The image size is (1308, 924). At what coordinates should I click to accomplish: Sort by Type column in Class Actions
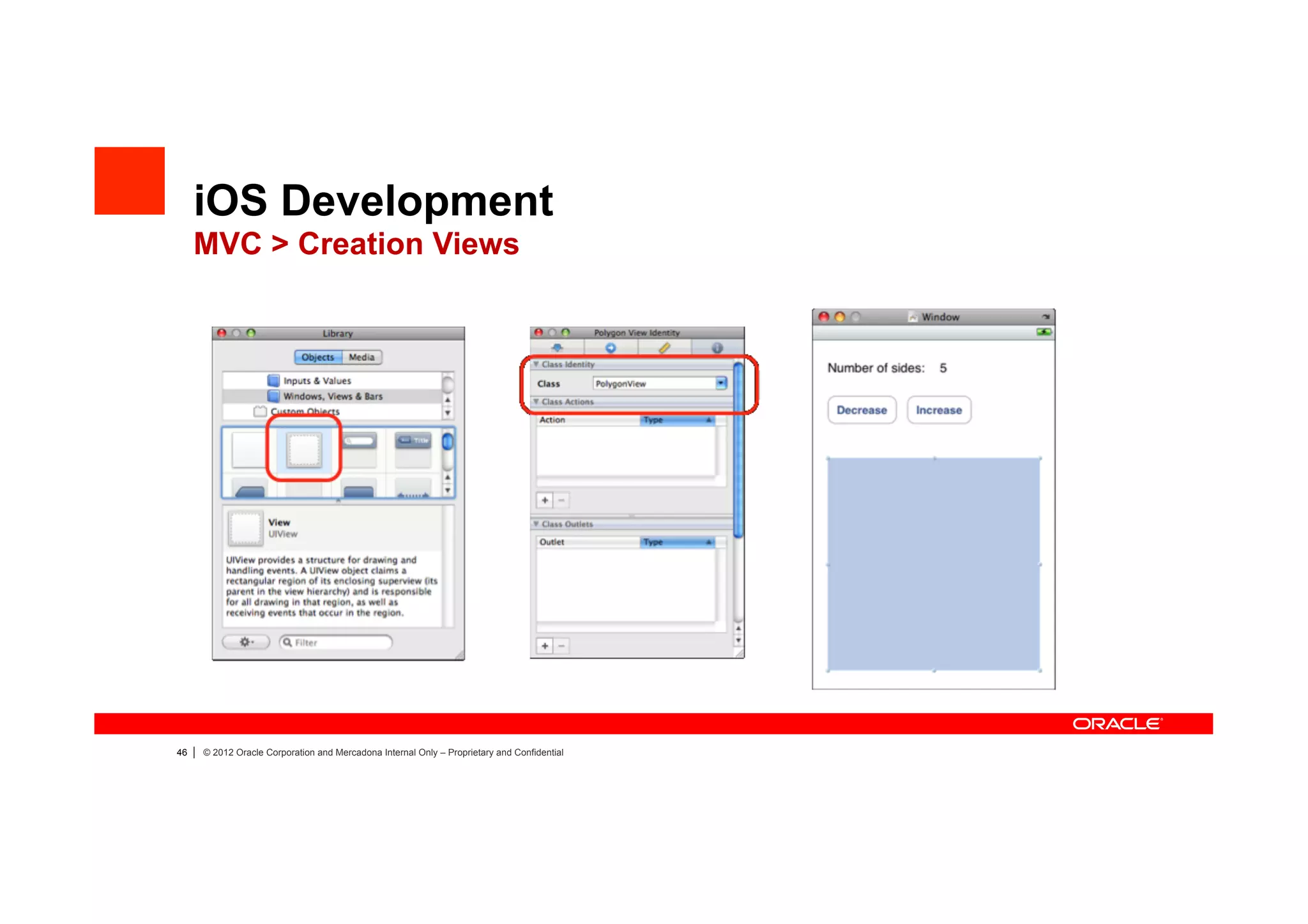pyautogui.click(x=678, y=420)
